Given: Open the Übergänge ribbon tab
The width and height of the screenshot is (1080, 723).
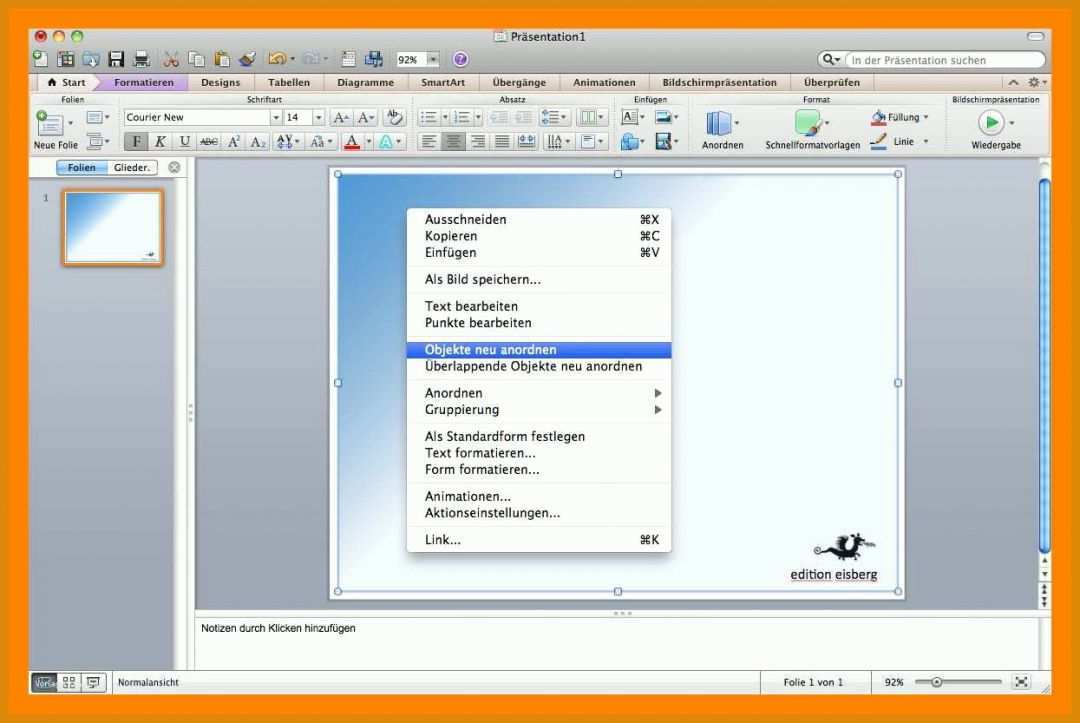Looking at the screenshot, I should (519, 82).
